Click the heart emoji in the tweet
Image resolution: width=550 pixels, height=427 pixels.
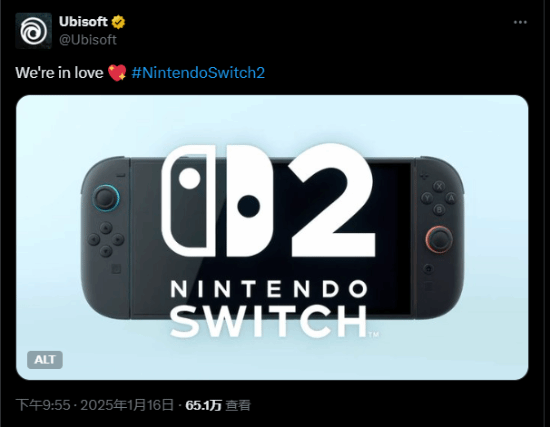[x=117, y=73]
